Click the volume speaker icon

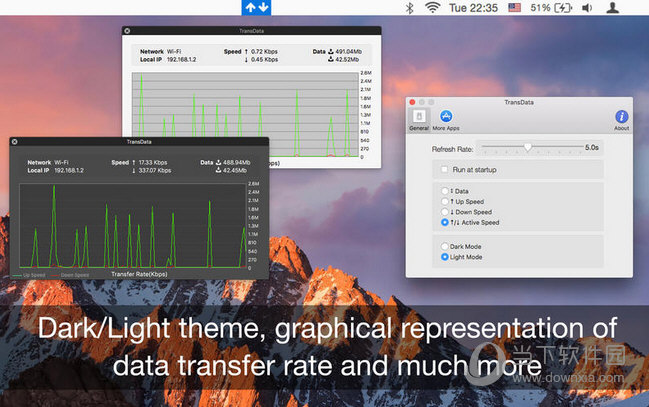point(587,8)
